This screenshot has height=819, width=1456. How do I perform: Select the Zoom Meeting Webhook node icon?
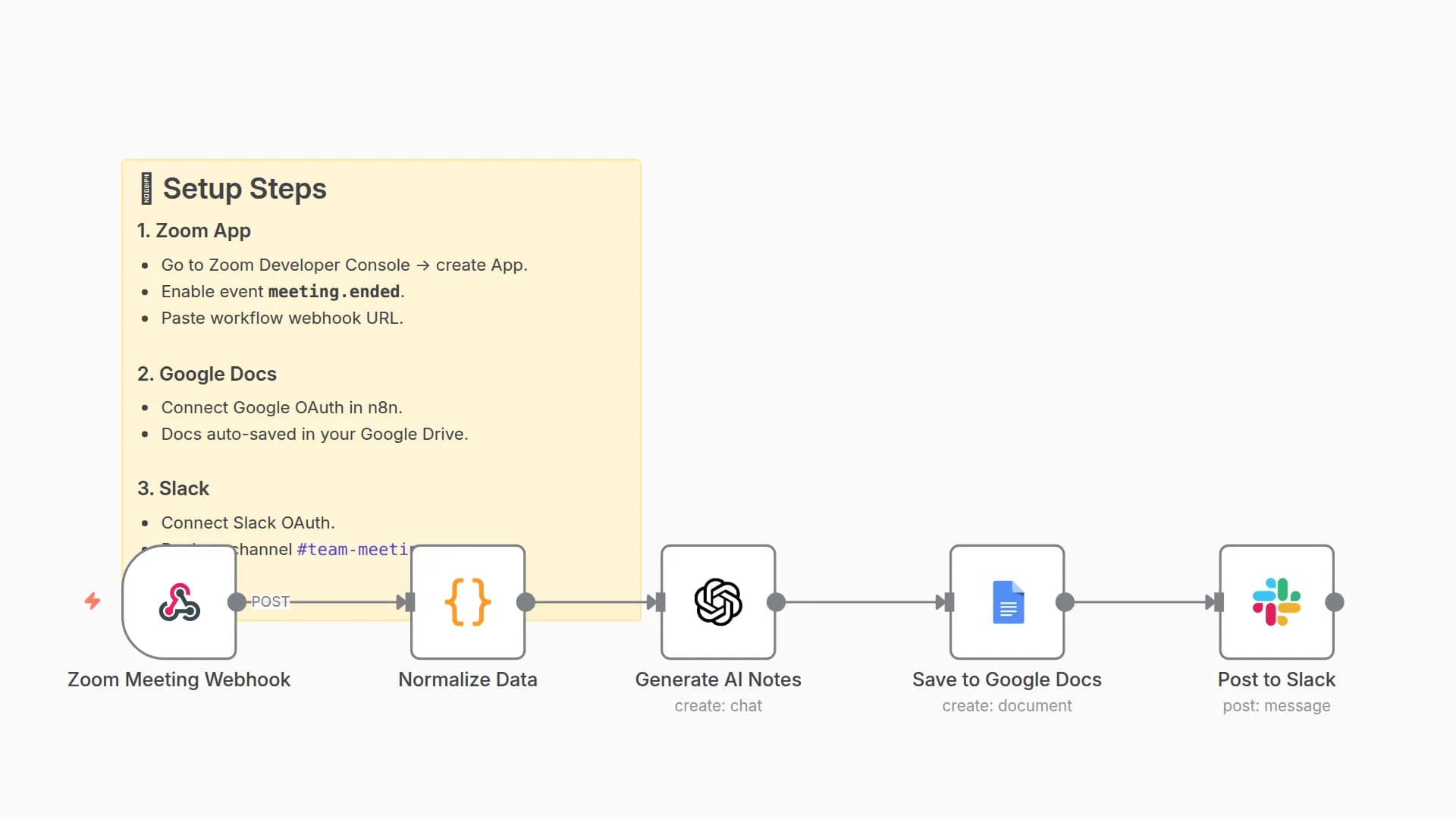click(x=180, y=602)
